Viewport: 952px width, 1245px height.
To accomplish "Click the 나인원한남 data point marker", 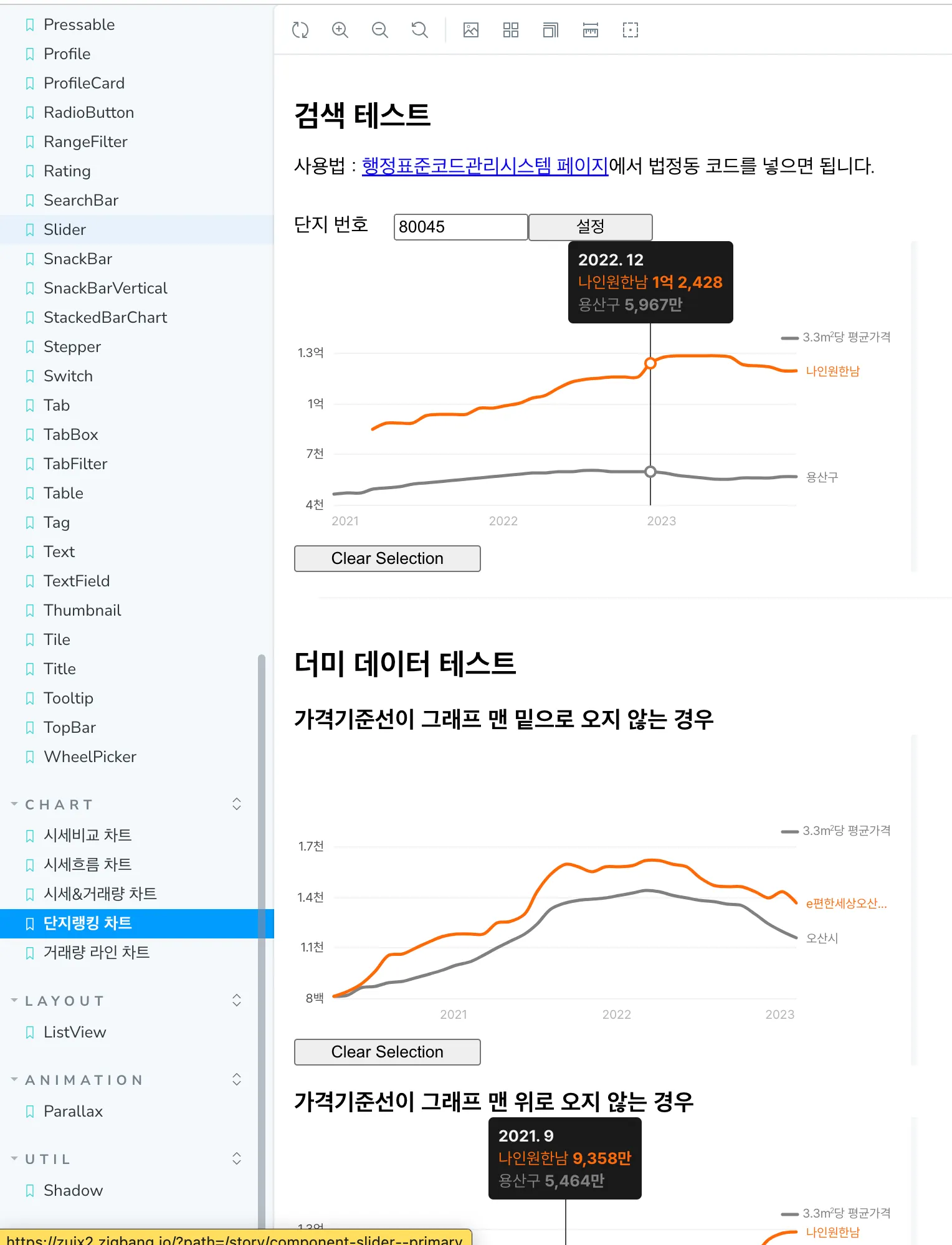I will [x=650, y=363].
